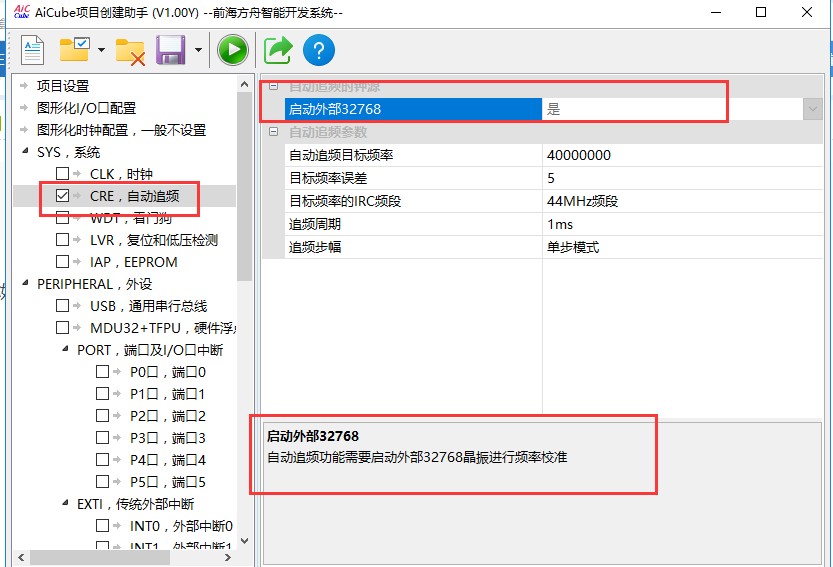The width and height of the screenshot is (833, 567).
Task: Collapse the 自动追频的时钟源 property group
Action: [274, 86]
